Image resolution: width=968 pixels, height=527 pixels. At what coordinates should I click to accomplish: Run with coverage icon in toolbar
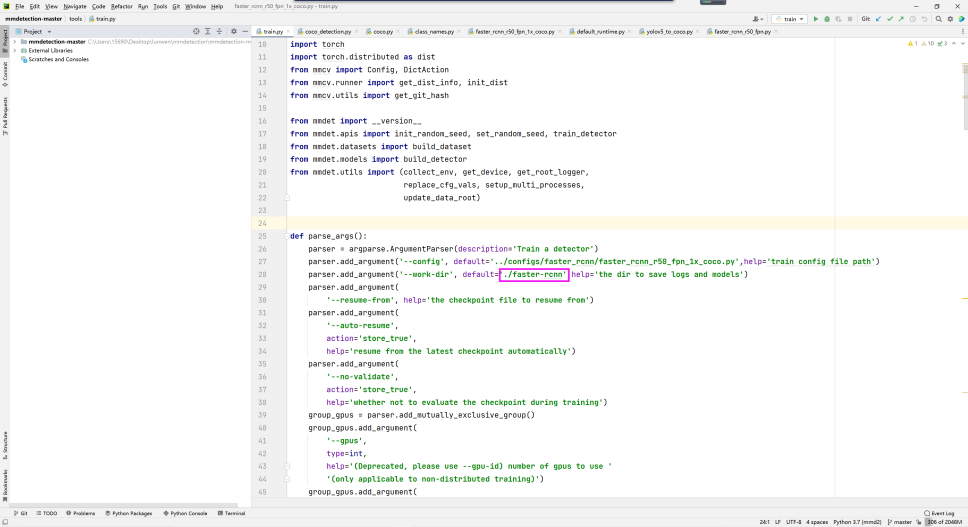(x=838, y=19)
